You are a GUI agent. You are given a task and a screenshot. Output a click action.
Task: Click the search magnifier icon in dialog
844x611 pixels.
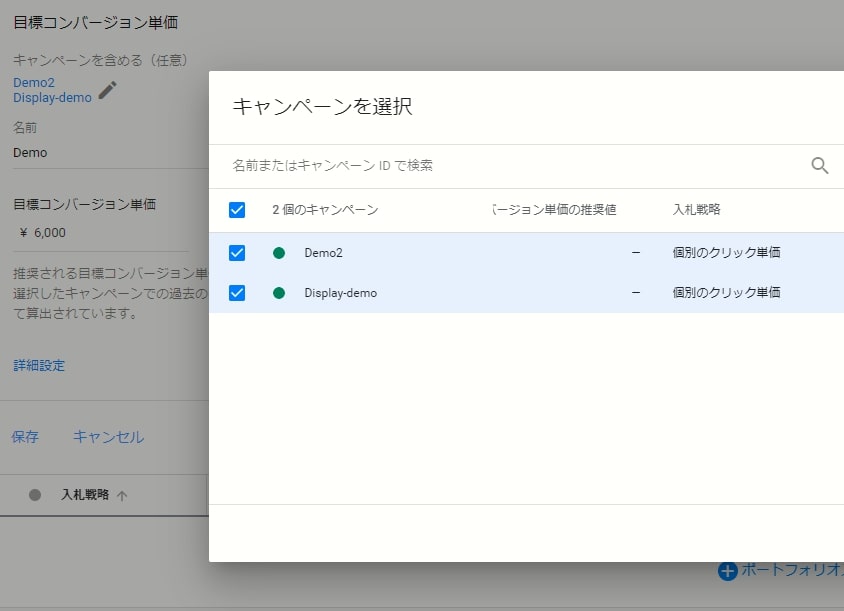pos(819,165)
